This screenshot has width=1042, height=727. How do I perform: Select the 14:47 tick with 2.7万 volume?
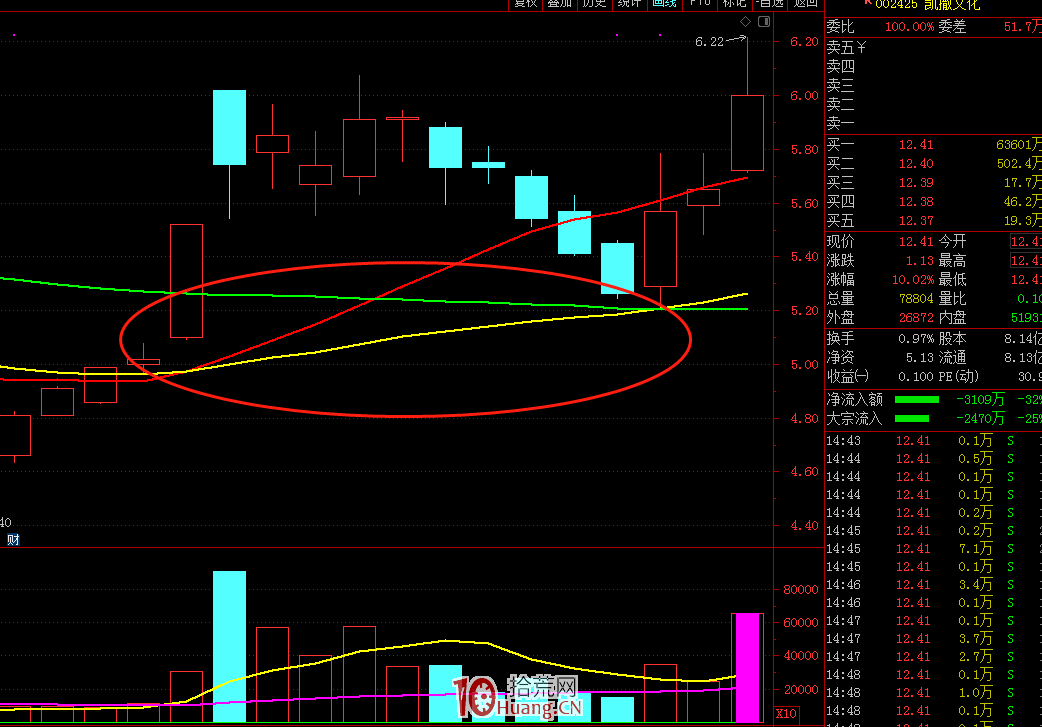(x=933, y=657)
